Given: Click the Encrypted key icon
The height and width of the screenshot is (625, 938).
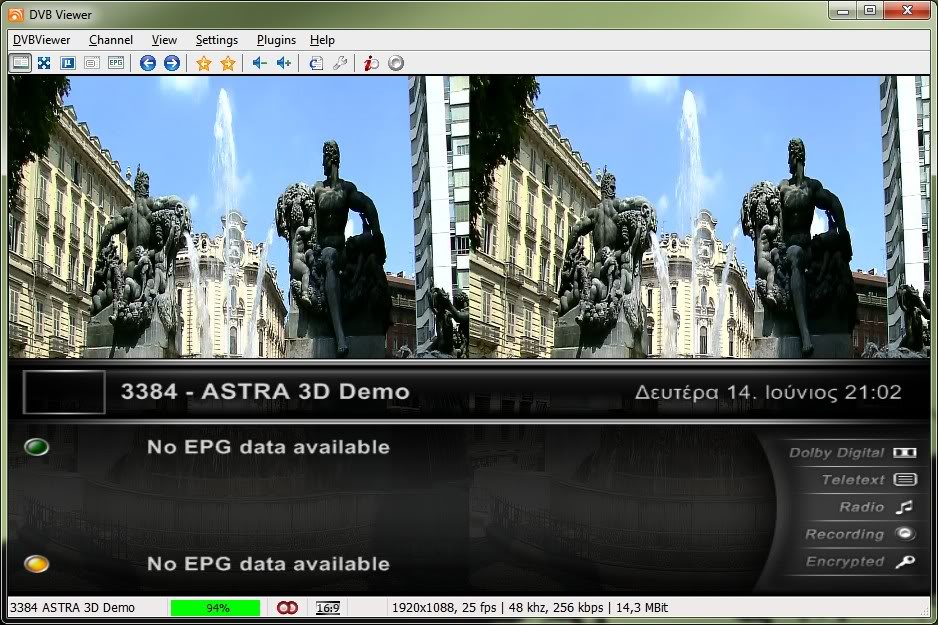Looking at the screenshot, I should [905, 562].
